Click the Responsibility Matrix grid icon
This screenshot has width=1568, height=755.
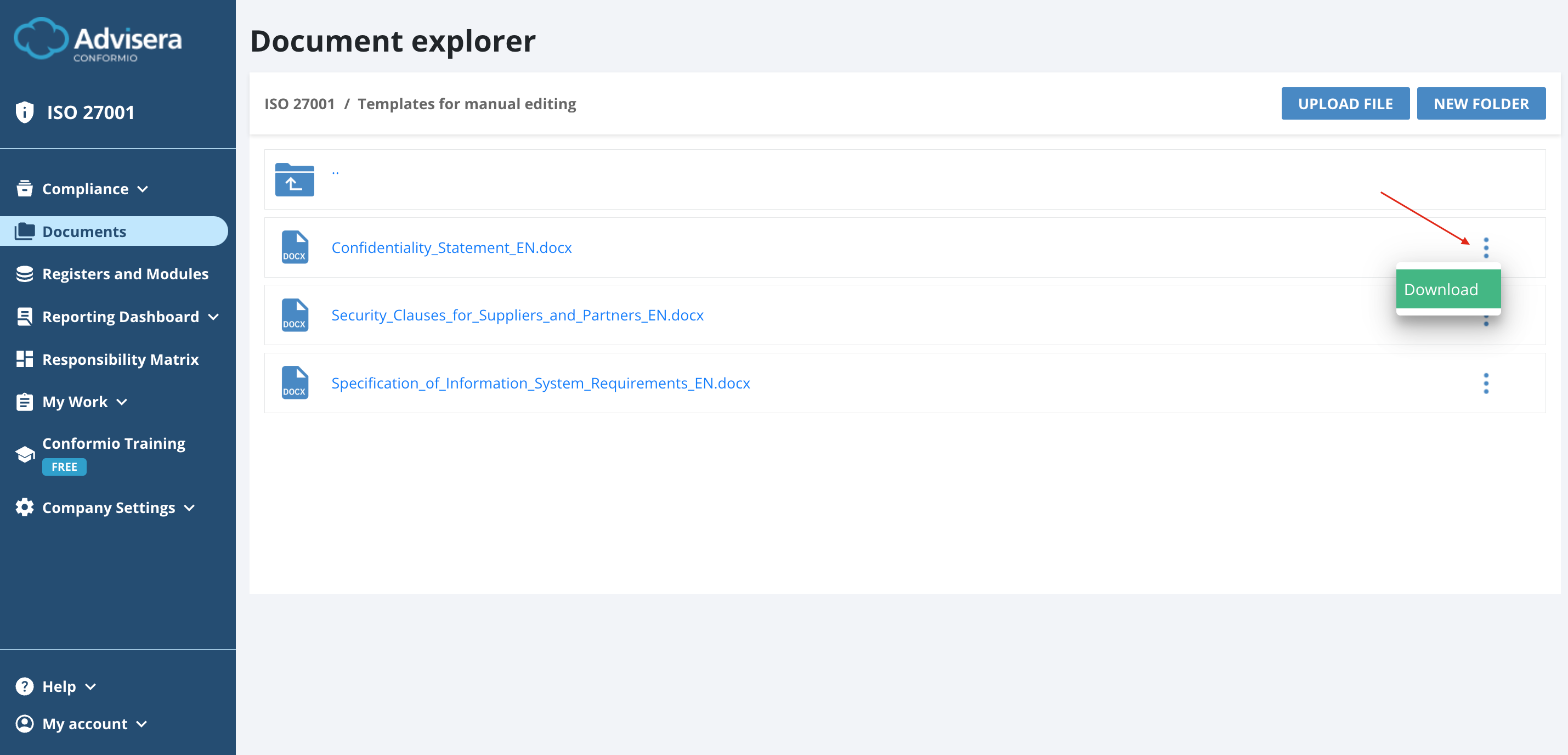(x=24, y=359)
